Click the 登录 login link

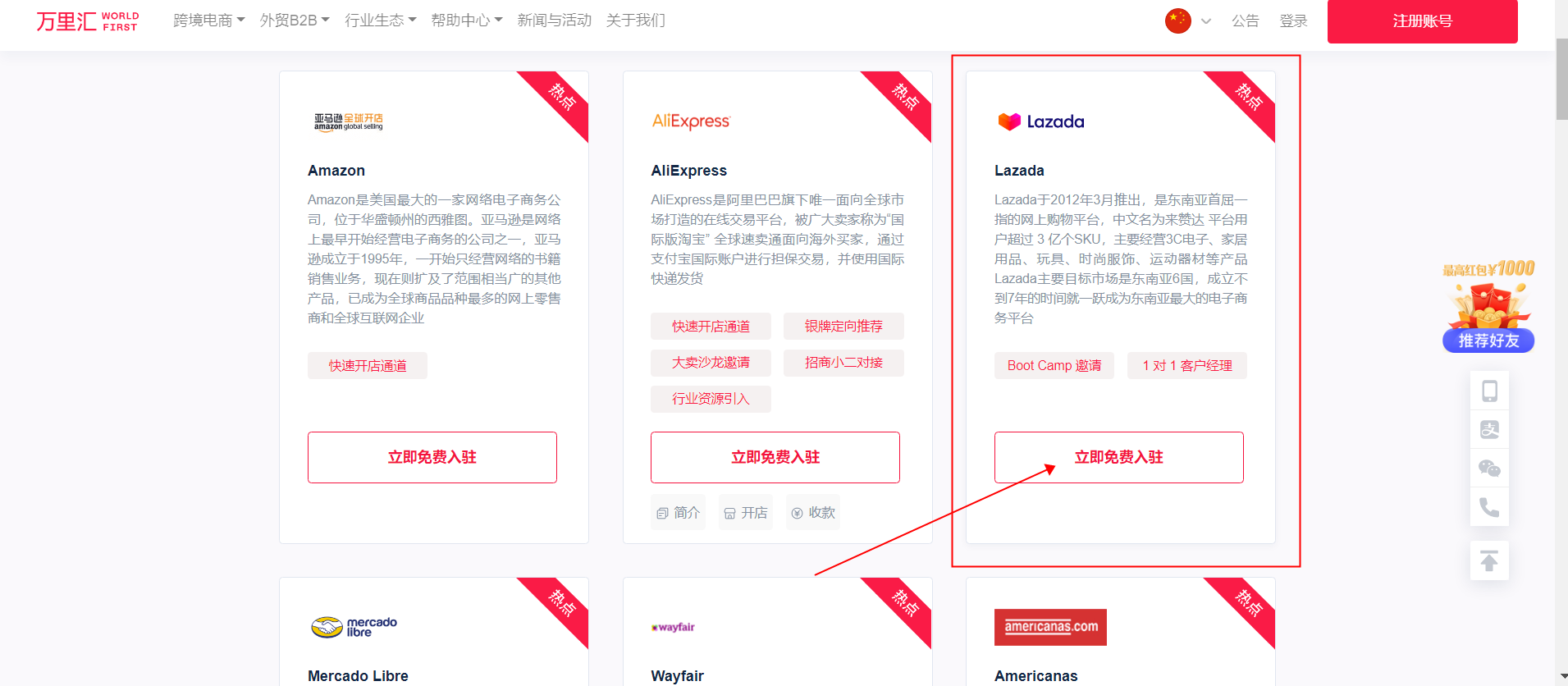tap(1294, 21)
